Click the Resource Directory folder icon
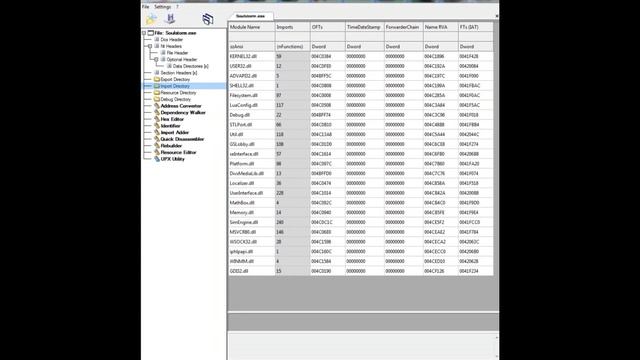Screen dimensions: 640x360 (x=157, y=93)
